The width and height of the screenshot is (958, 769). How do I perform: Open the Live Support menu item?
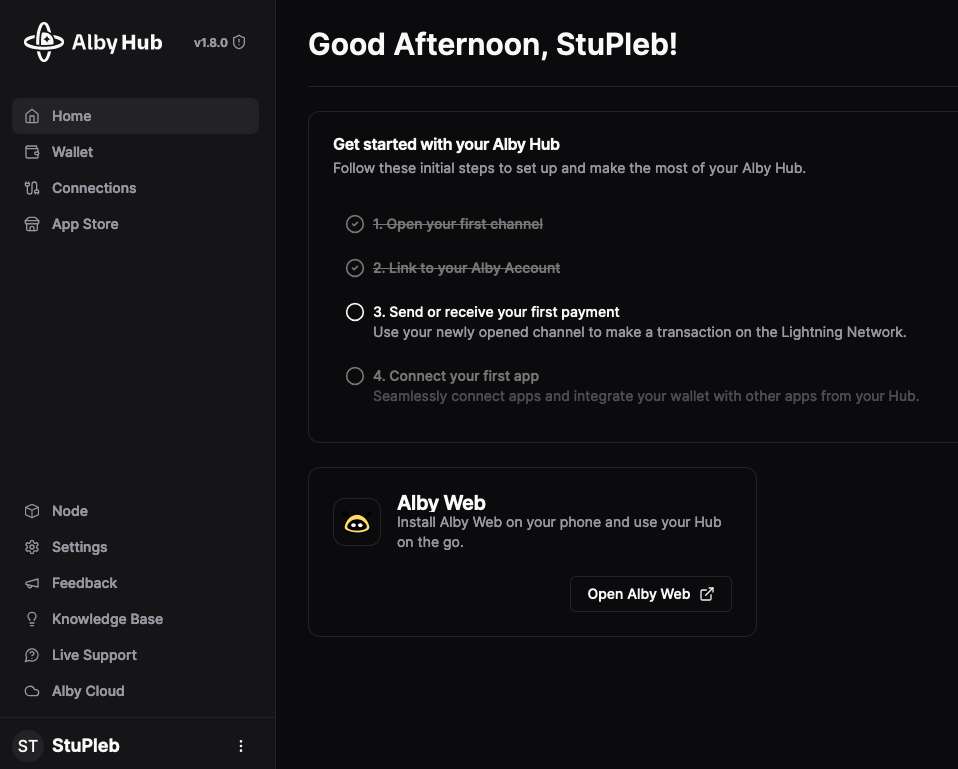coord(94,655)
